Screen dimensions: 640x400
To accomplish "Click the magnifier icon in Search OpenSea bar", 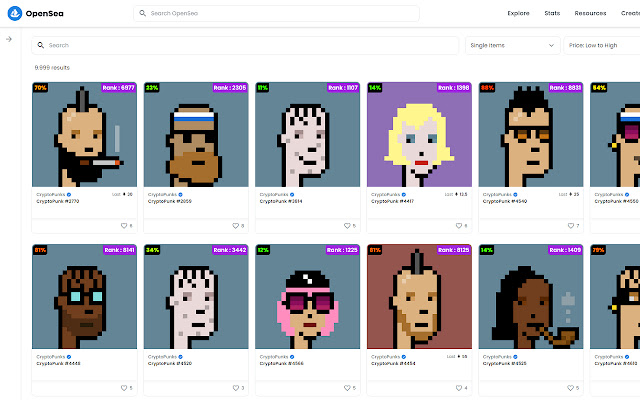I will (142, 13).
